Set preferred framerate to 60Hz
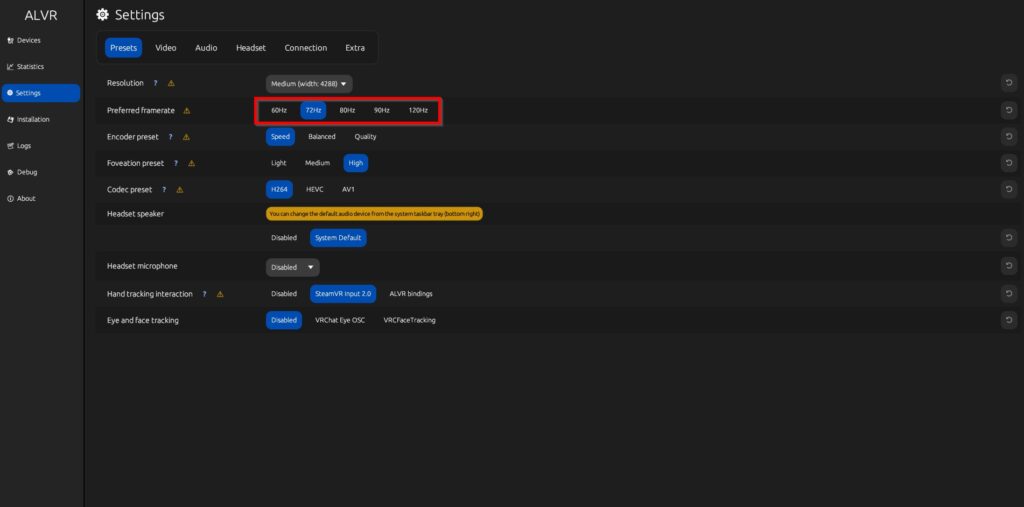 click(x=279, y=110)
